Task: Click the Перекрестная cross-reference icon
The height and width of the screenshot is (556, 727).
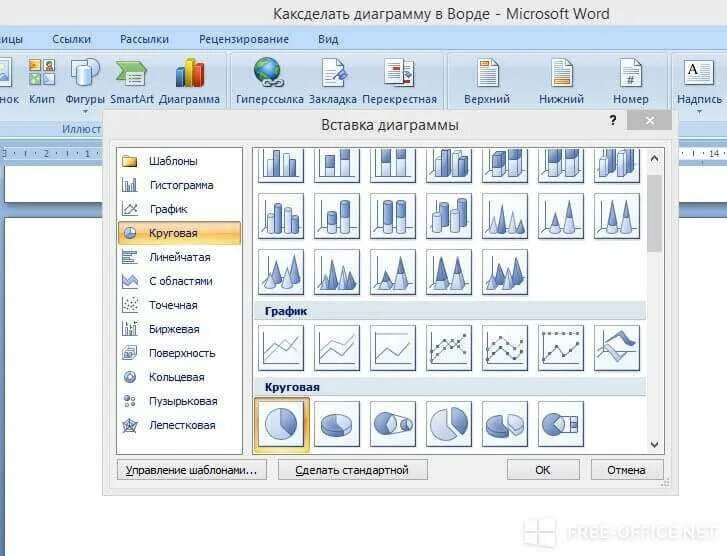Action: (399, 73)
